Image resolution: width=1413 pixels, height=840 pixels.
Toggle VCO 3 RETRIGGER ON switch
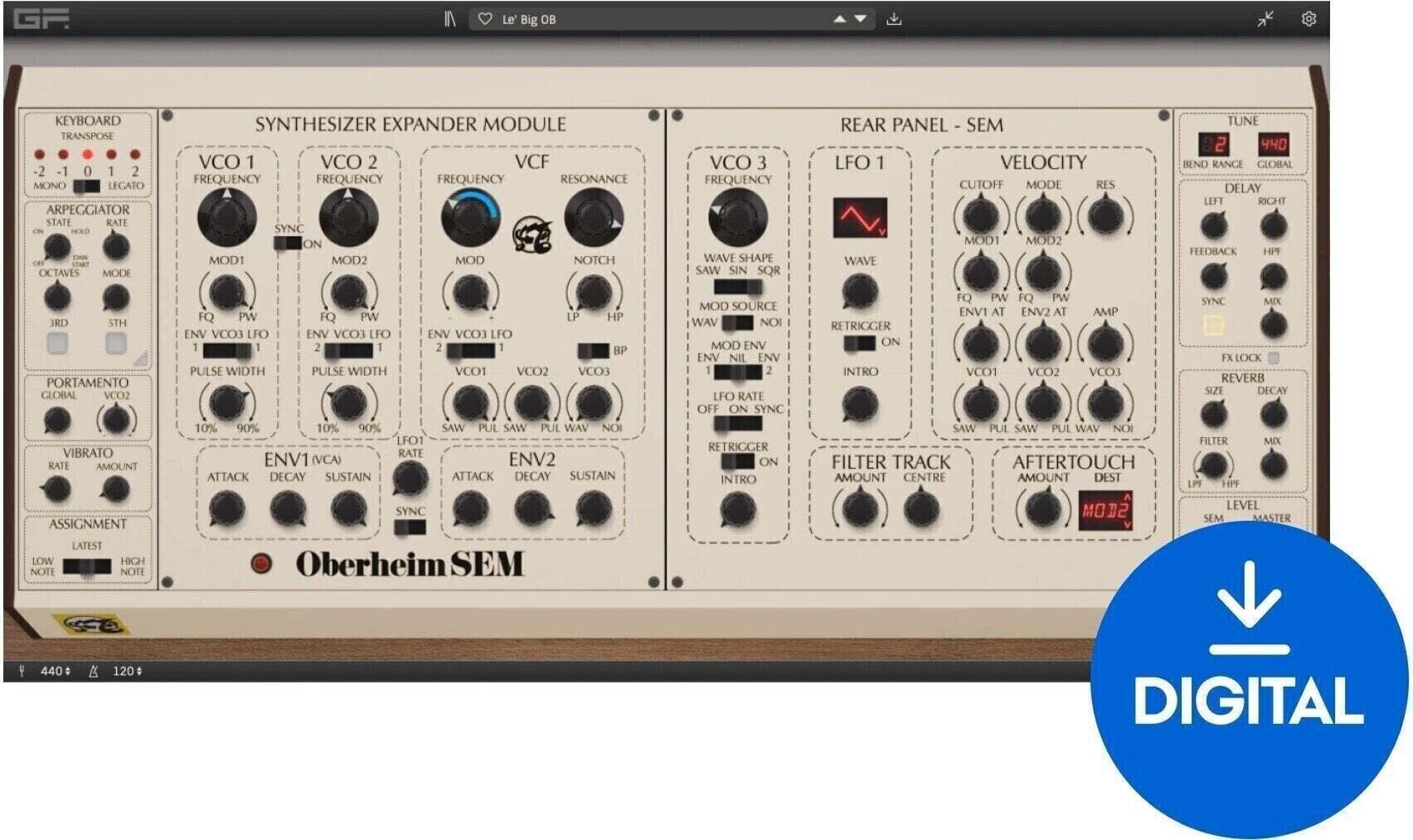coord(737,462)
